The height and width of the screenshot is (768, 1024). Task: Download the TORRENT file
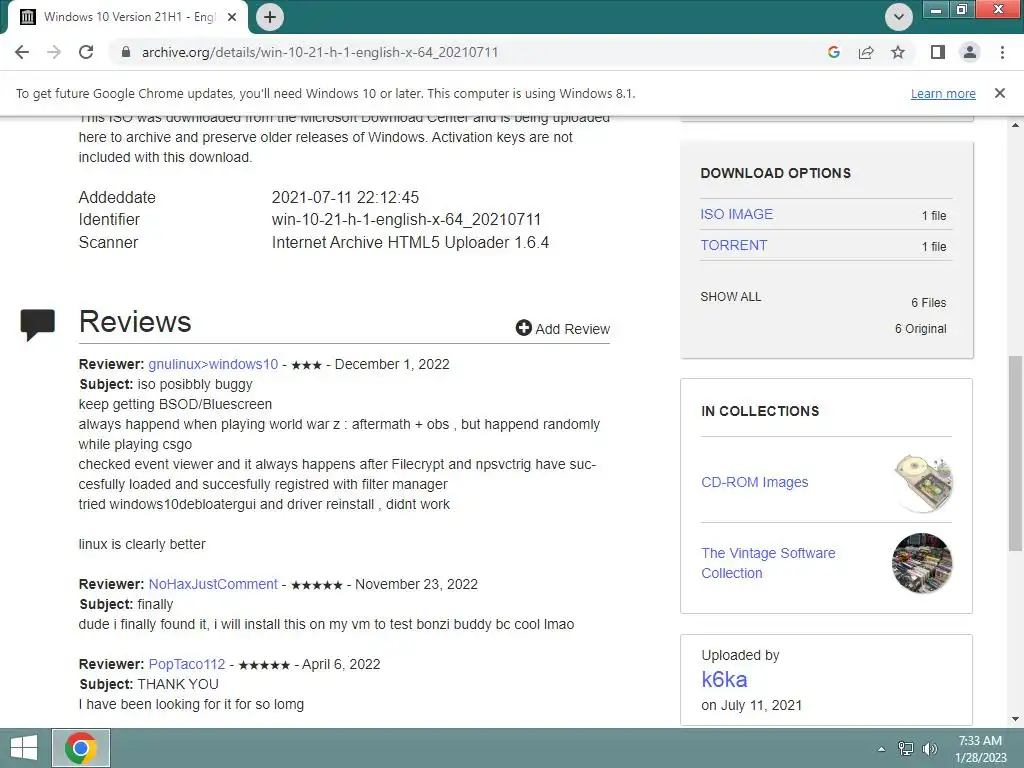click(733, 246)
